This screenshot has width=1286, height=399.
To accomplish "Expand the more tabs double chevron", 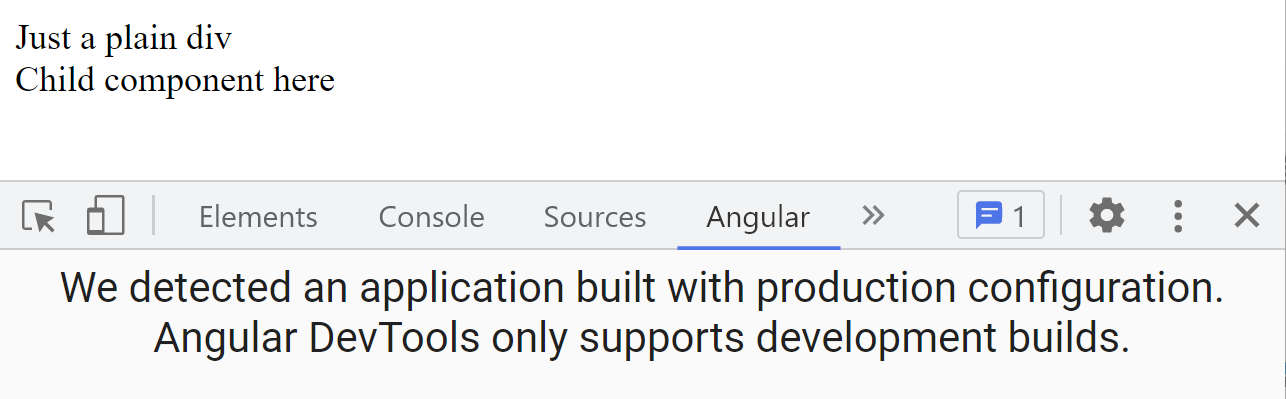I will [873, 215].
